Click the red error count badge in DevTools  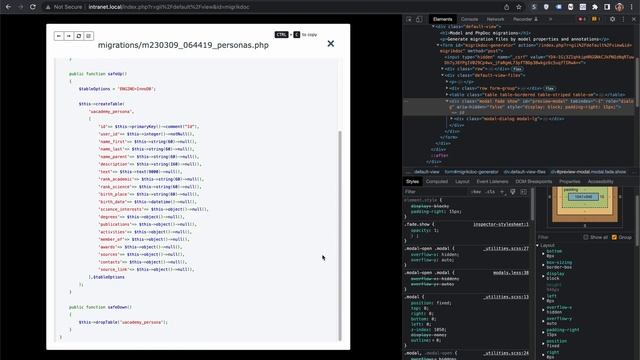(582, 19)
